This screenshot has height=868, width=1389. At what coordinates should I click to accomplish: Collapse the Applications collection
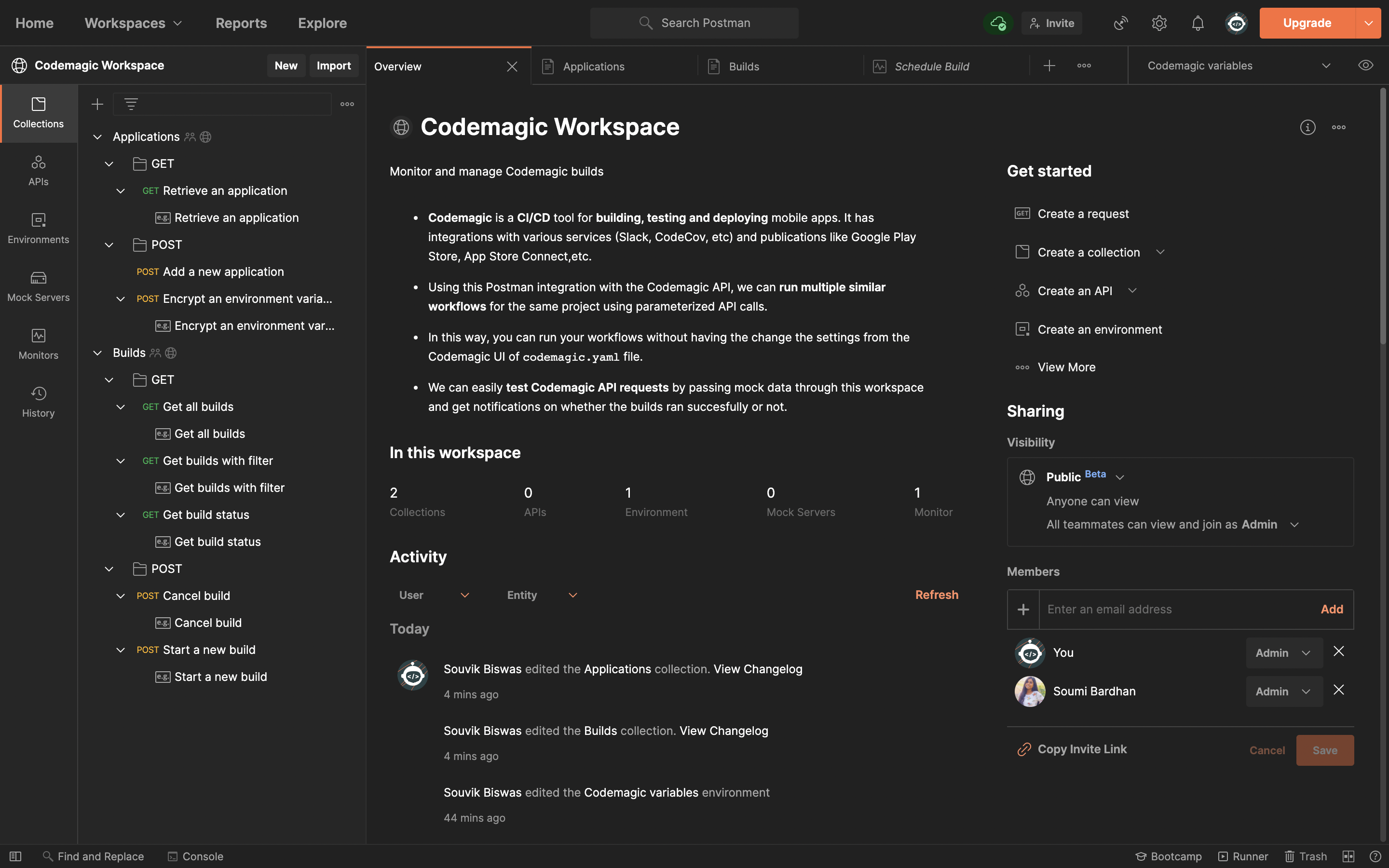pos(97,136)
